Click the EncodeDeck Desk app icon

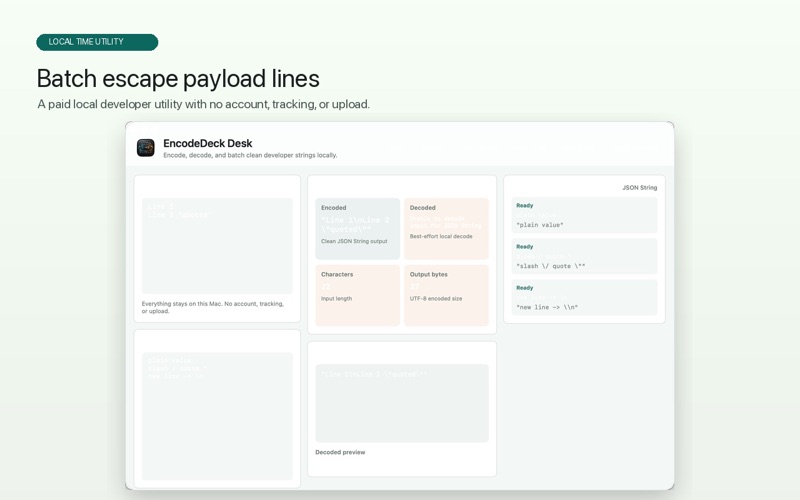point(145,148)
